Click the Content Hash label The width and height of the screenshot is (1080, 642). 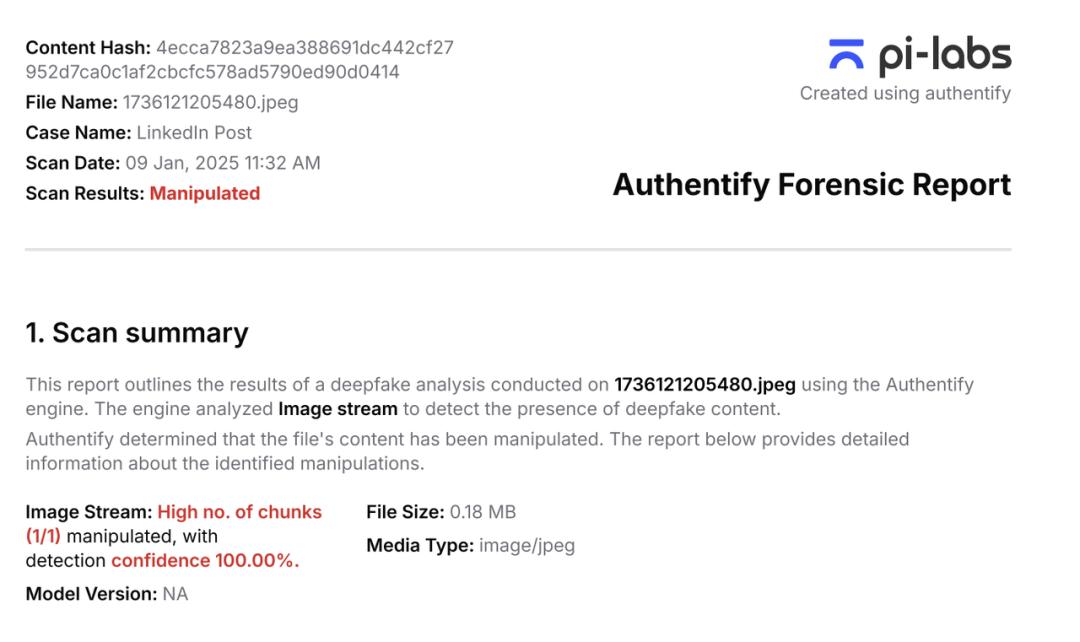pyautogui.click(x=88, y=48)
